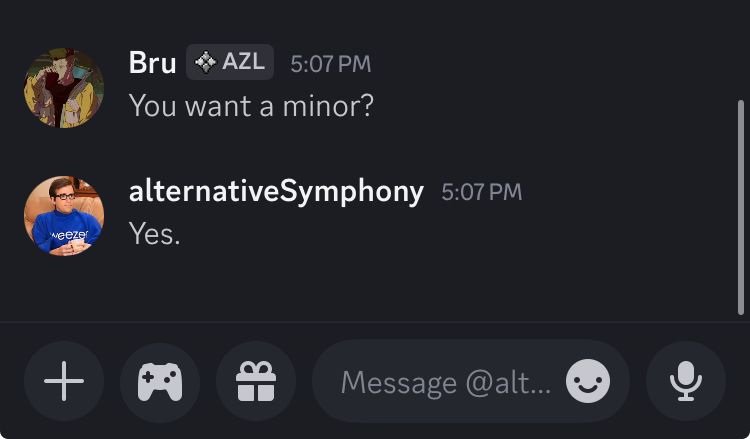This screenshot has height=439, width=750.
Task: Click the Bru username
Action: 152,62
